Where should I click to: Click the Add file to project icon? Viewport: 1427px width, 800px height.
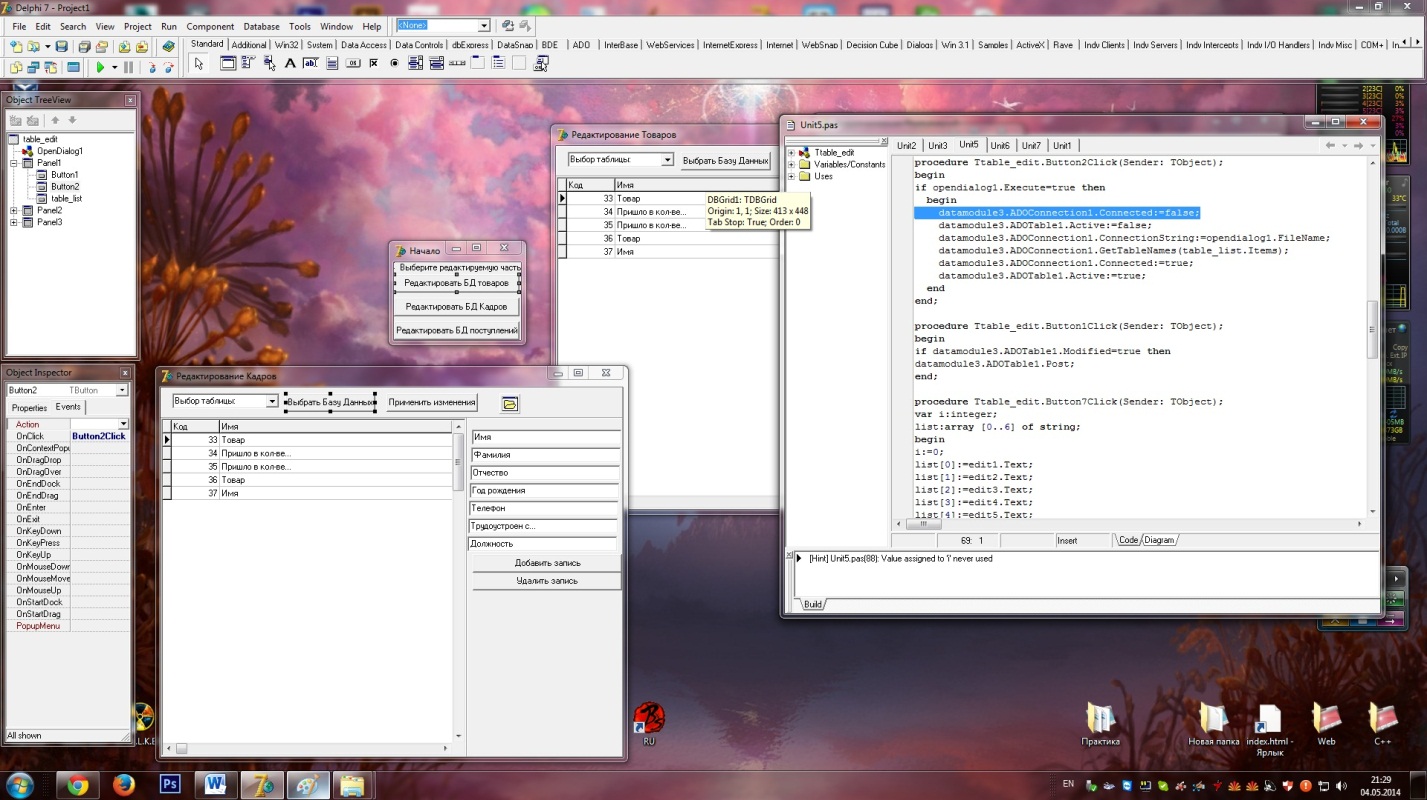point(124,46)
